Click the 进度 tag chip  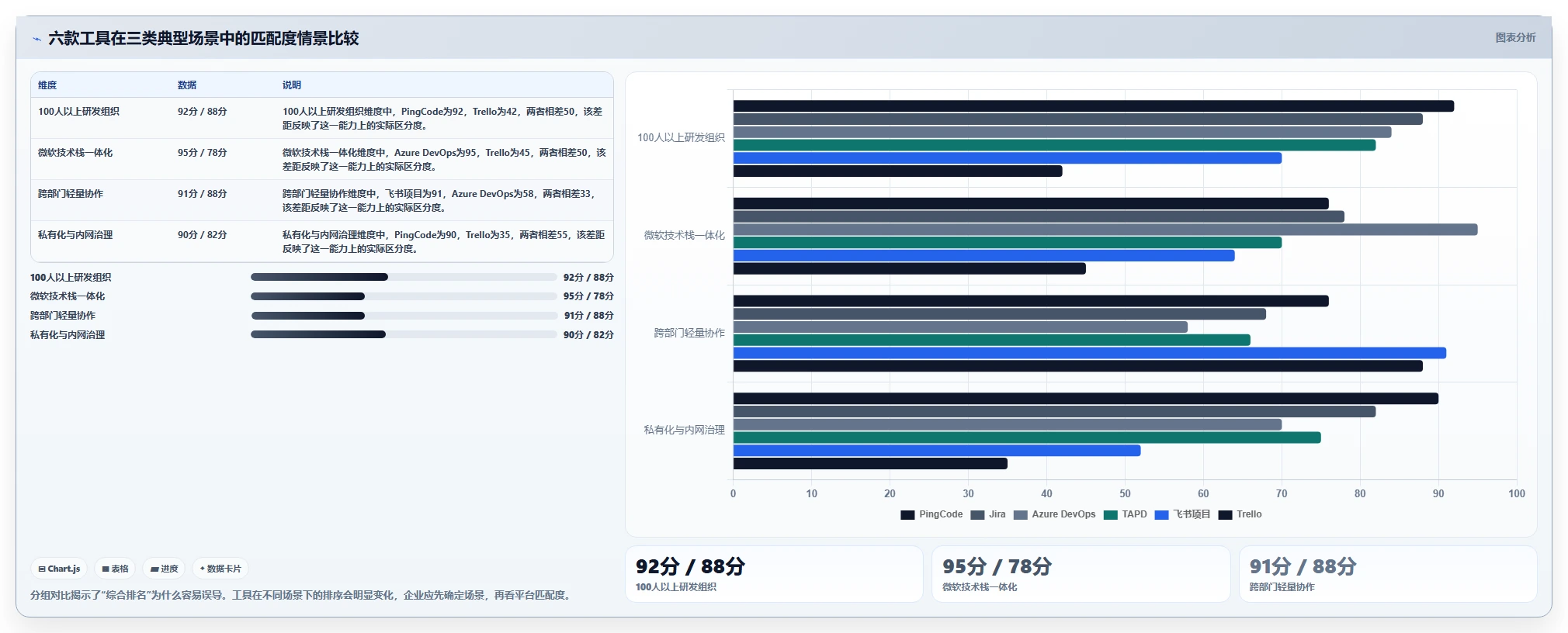coord(164,569)
